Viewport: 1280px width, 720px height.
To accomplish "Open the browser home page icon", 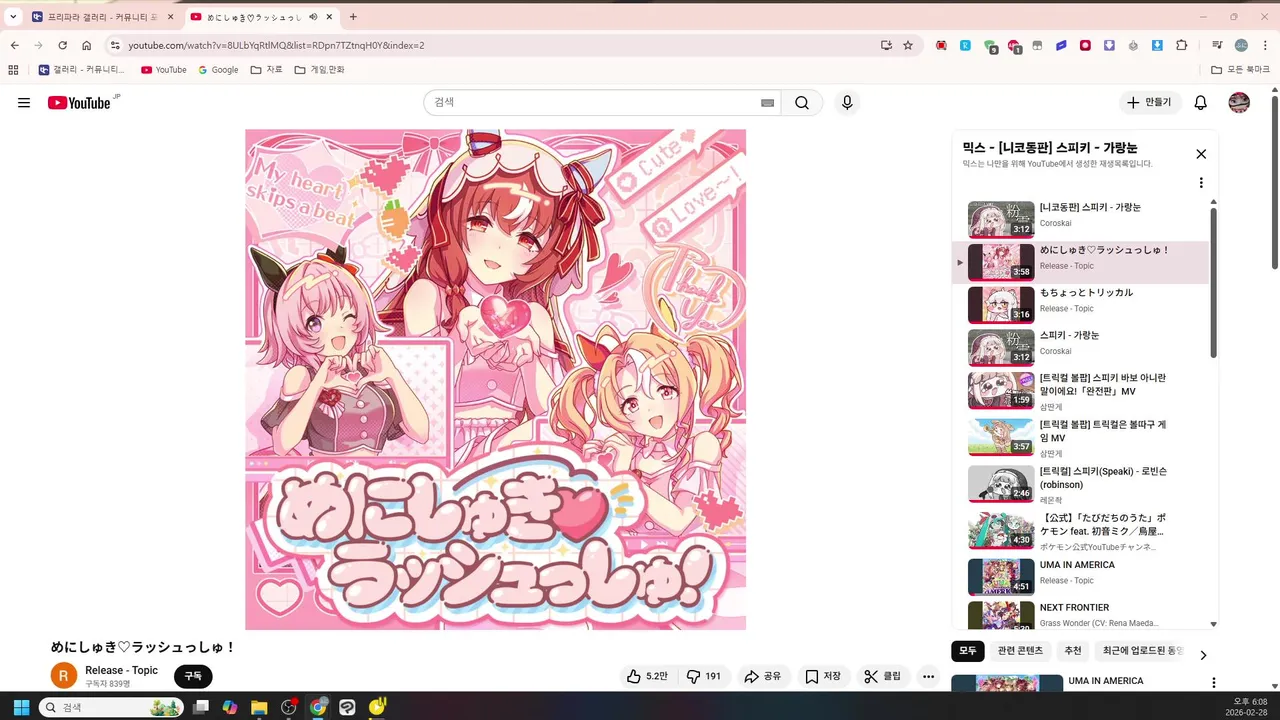I will click(87, 45).
